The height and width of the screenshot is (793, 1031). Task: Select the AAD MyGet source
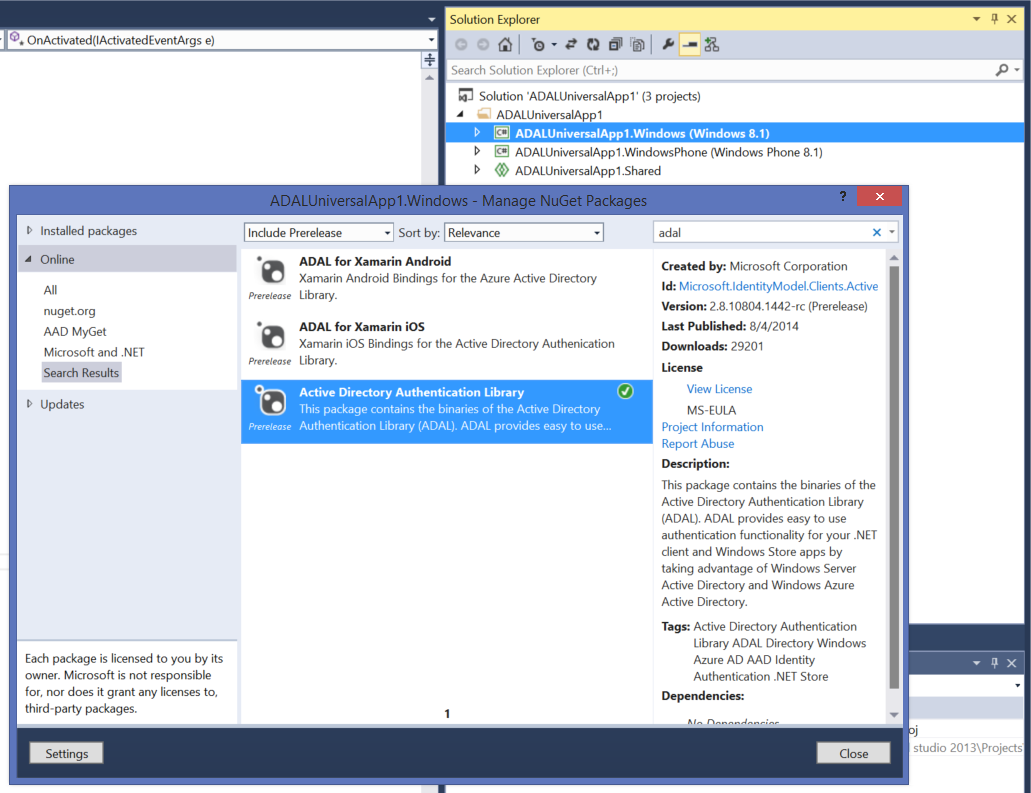(74, 331)
